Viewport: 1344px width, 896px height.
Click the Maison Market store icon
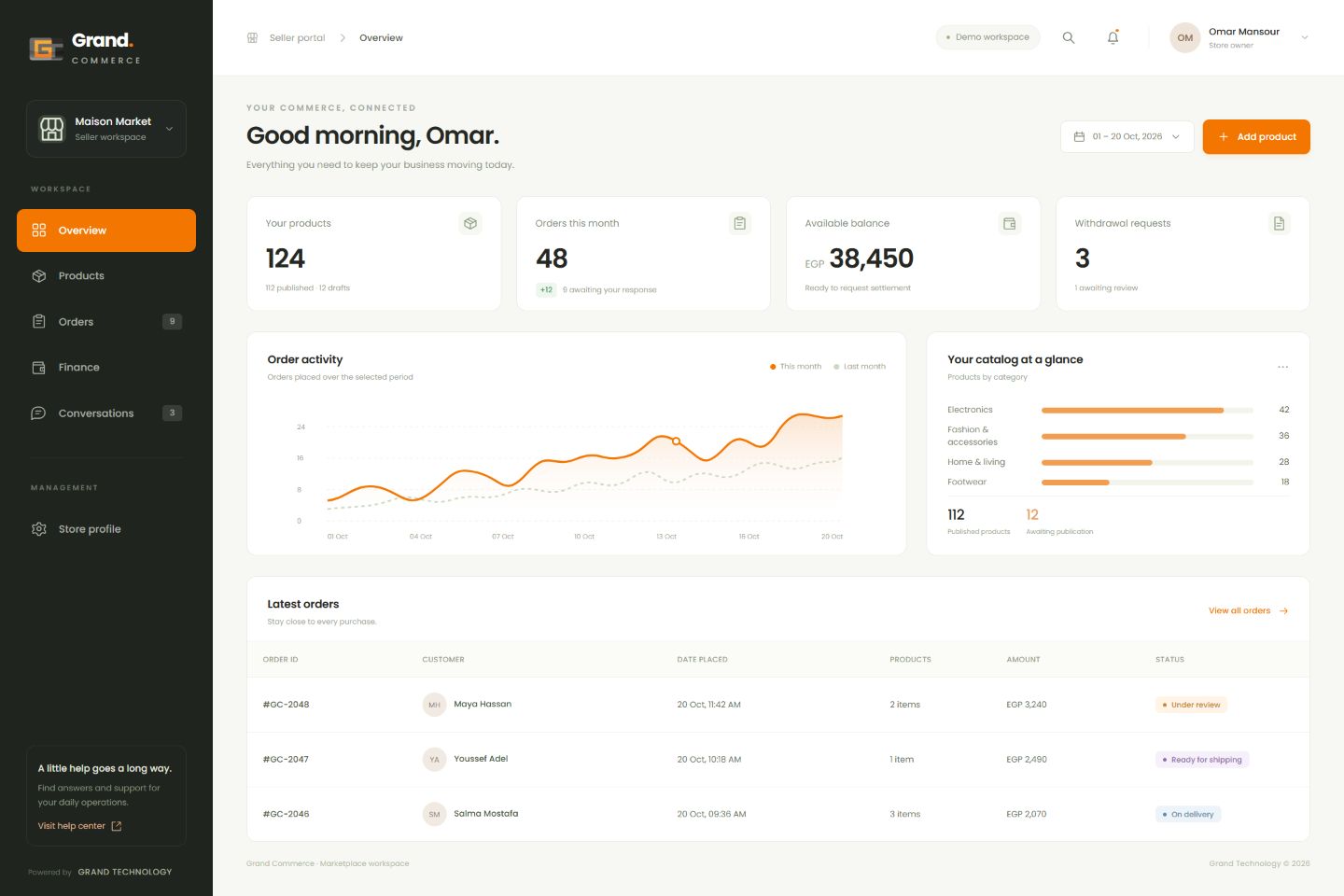tap(52, 129)
